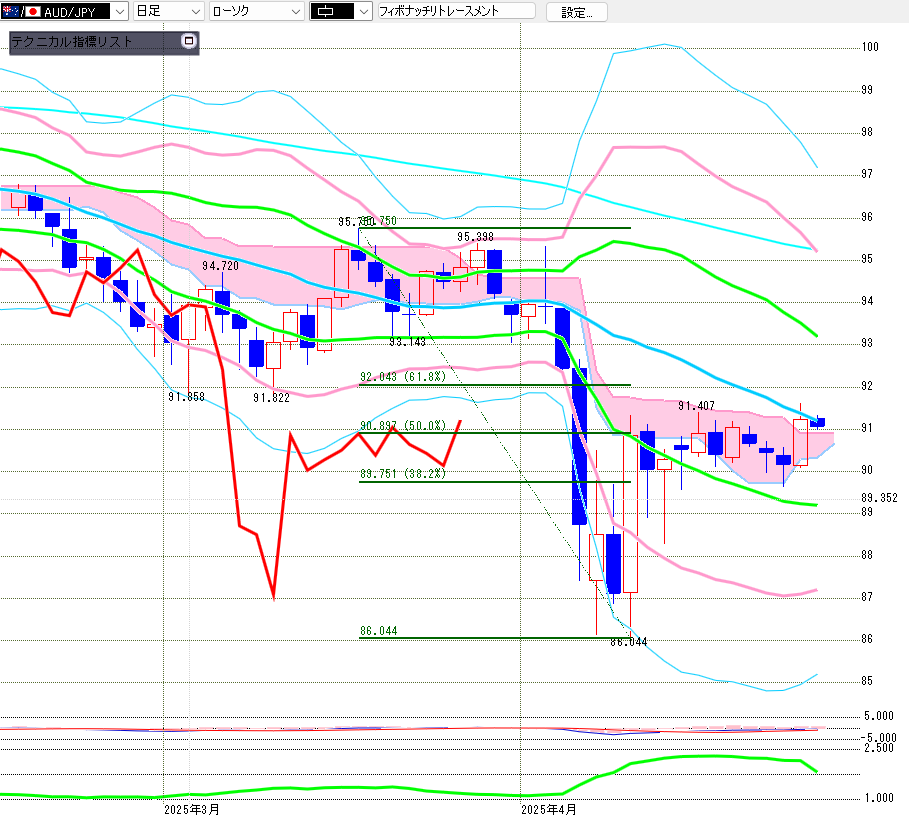Click the 93.143 price label
Image resolution: width=909 pixels, height=815 pixels.
(407, 342)
